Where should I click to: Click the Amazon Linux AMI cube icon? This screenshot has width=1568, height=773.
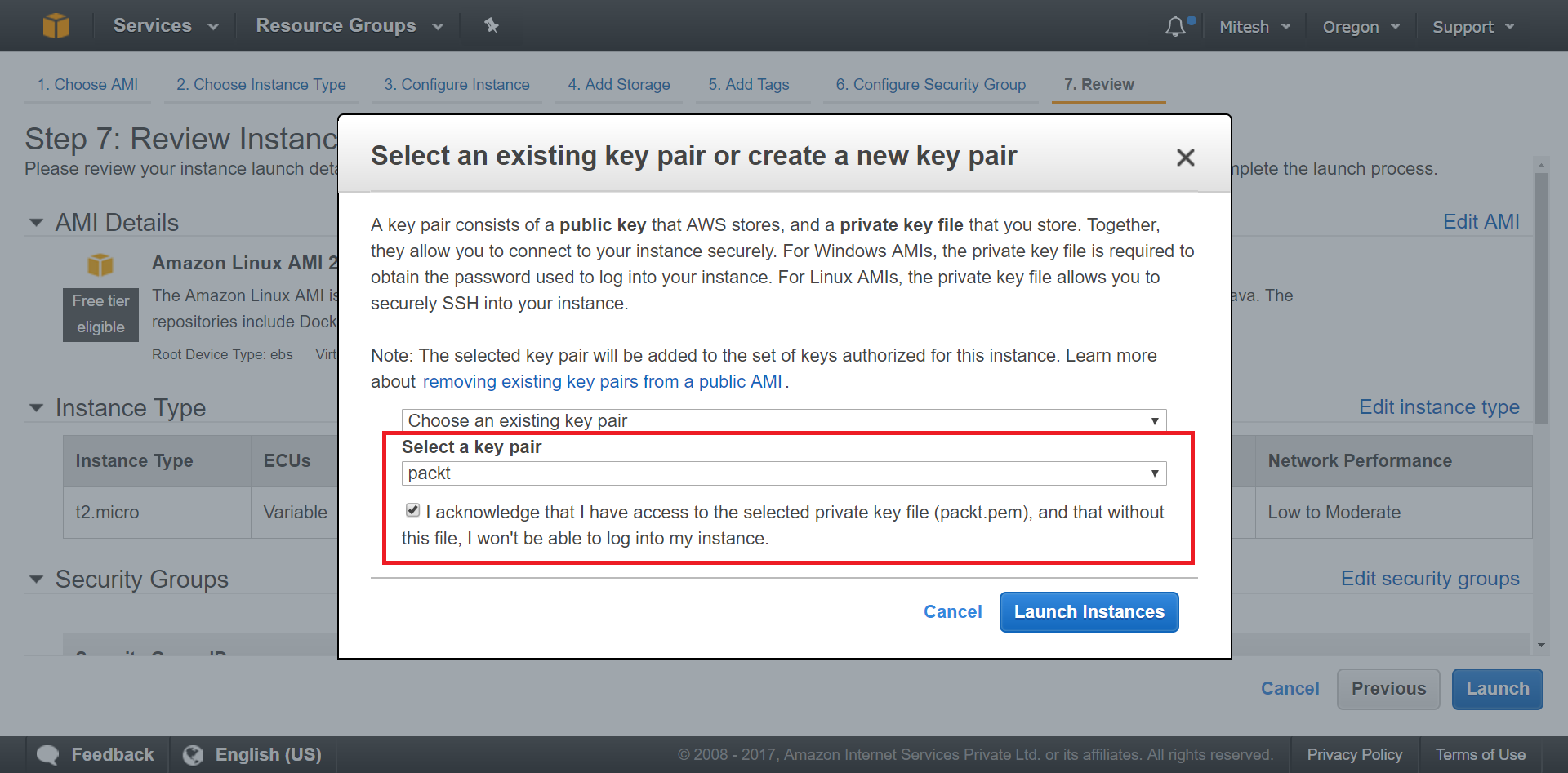100,264
